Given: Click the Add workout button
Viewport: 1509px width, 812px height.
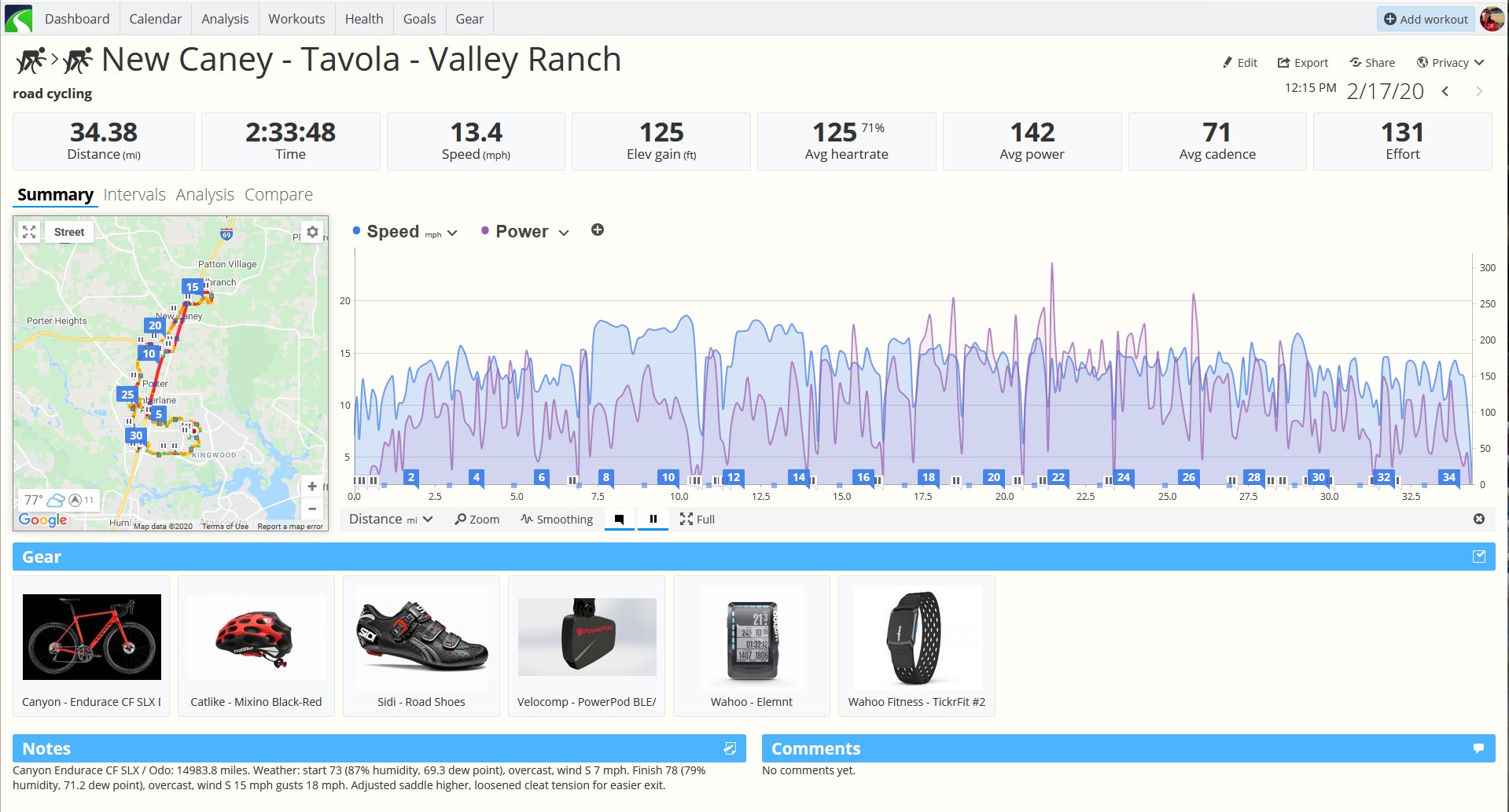Looking at the screenshot, I should (x=1426, y=19).
